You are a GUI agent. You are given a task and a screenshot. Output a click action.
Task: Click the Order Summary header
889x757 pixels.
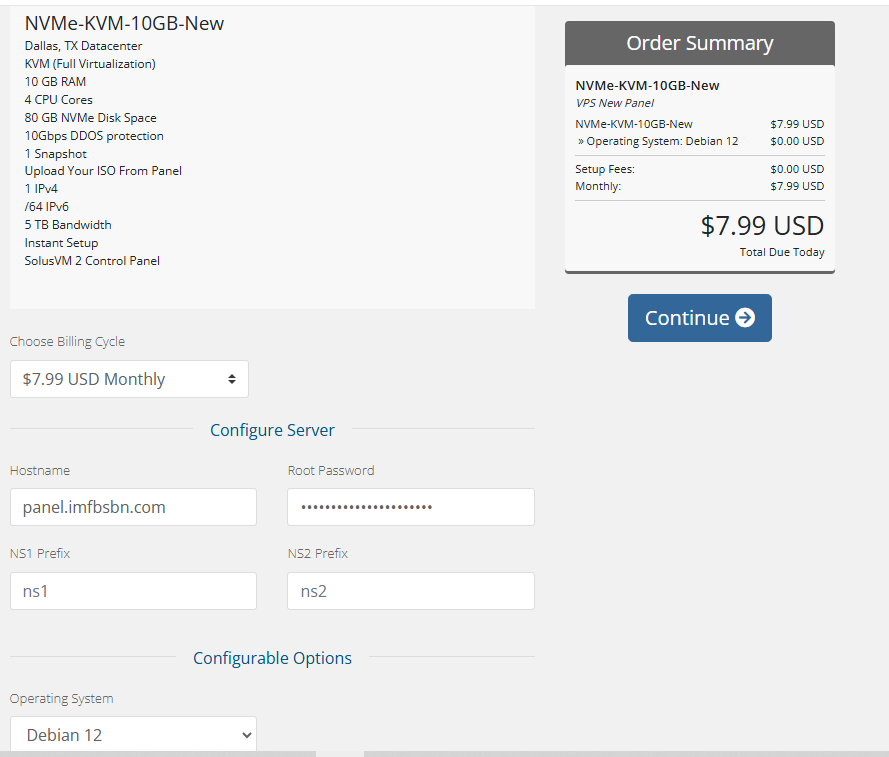coord(699,43)
